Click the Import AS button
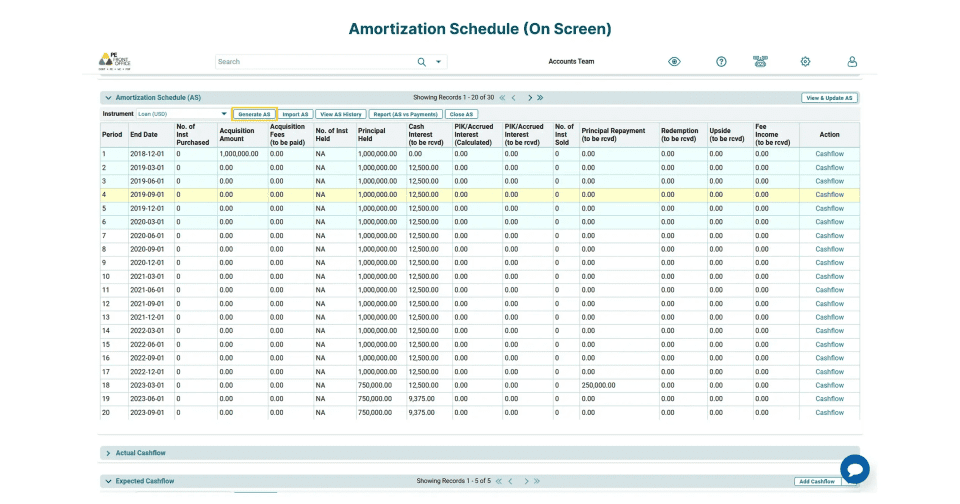The width and height of the screenshot is (960, 504). tap(295, 114)
